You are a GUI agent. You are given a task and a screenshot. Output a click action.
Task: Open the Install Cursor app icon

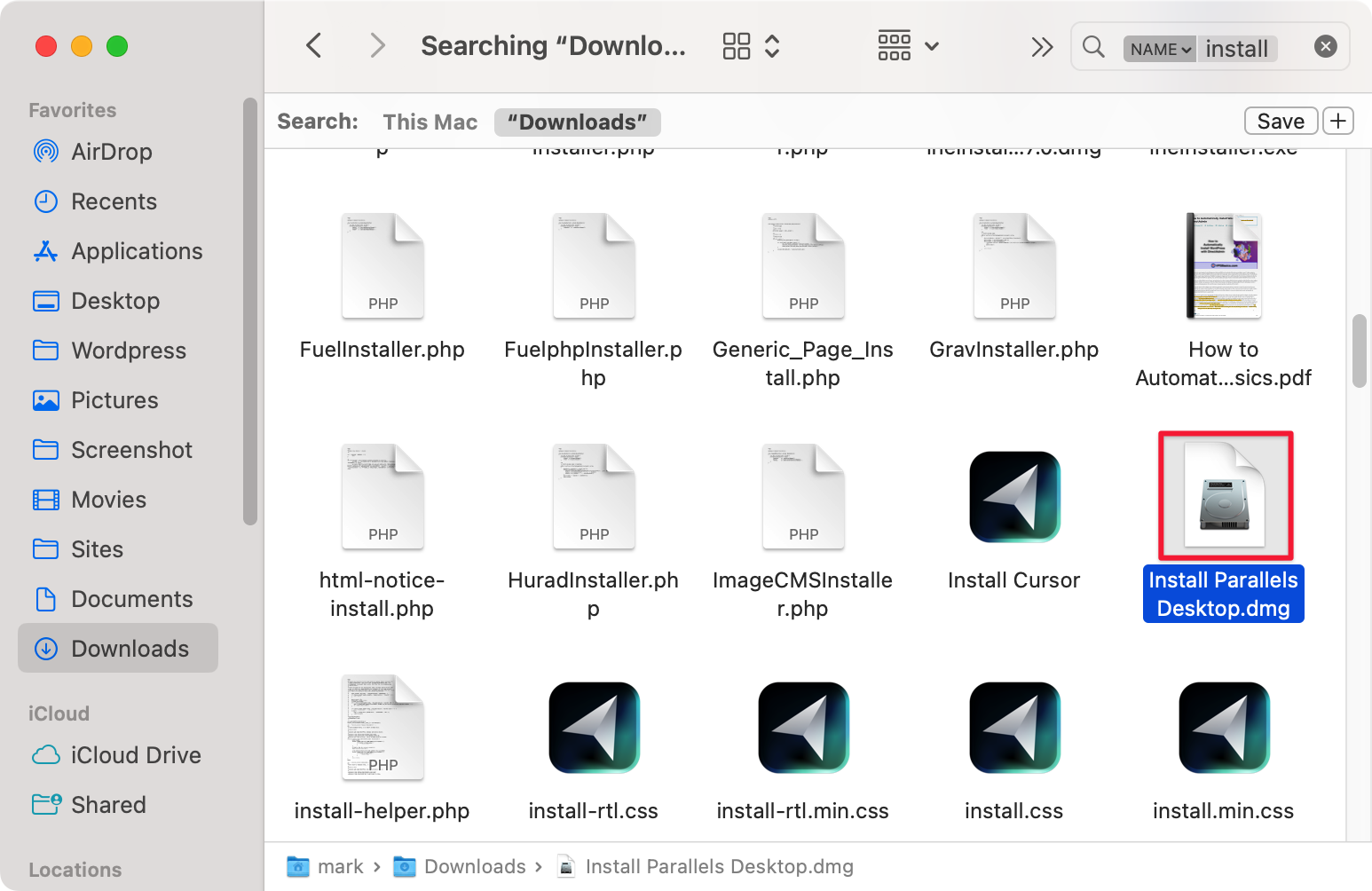click(1014, 497)
